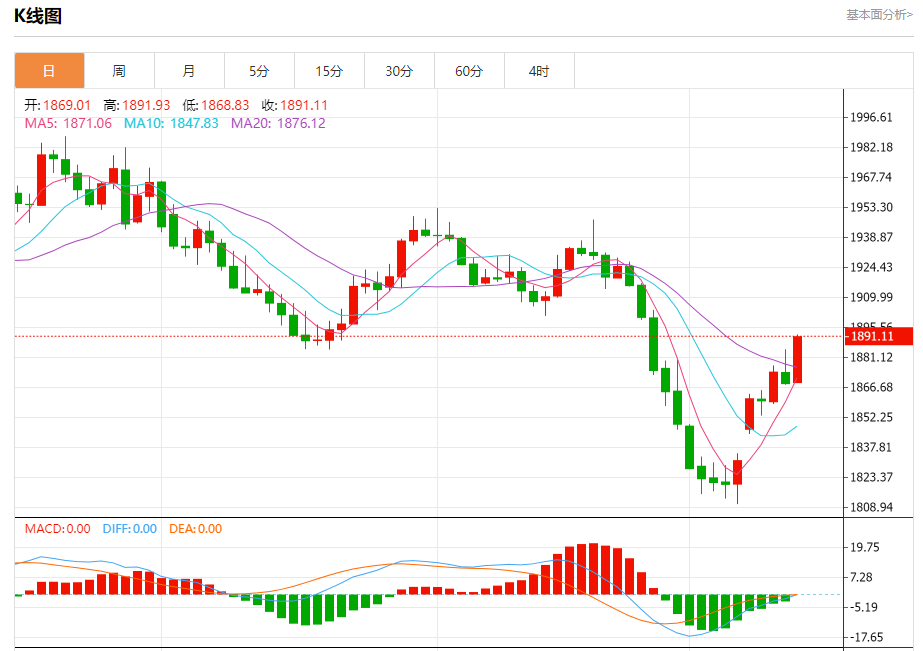This screenshot has width=923, height=651.
Task: Click the 1808.94 price axis label
Action: coord(871,507)
